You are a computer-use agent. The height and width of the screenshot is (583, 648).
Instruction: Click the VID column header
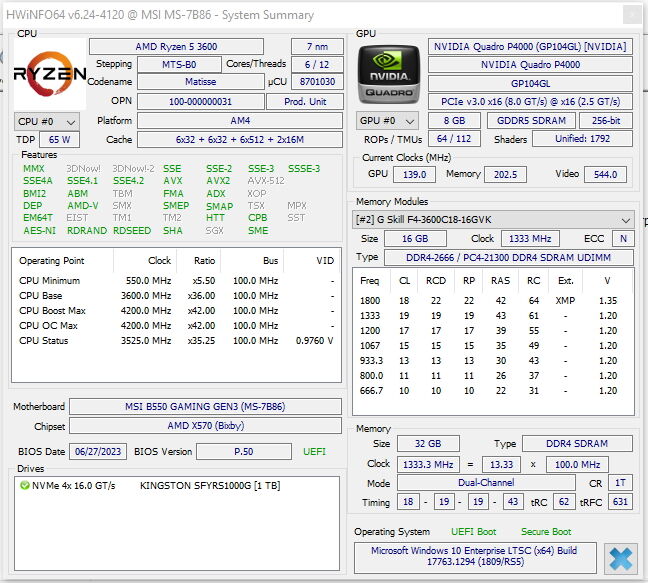click(x=325, y=261)
